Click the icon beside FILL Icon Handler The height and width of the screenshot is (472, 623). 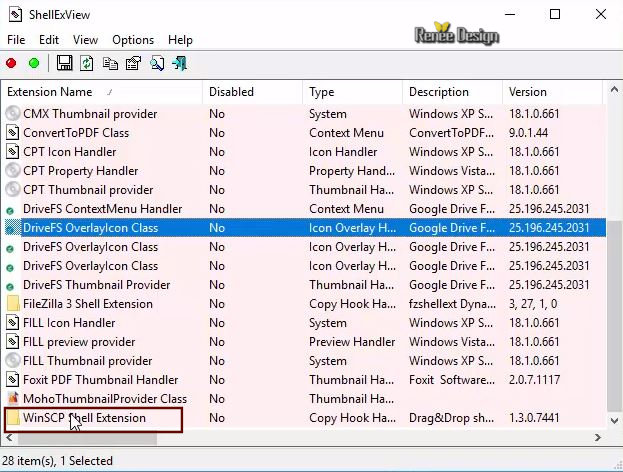(x=13, y=322)
